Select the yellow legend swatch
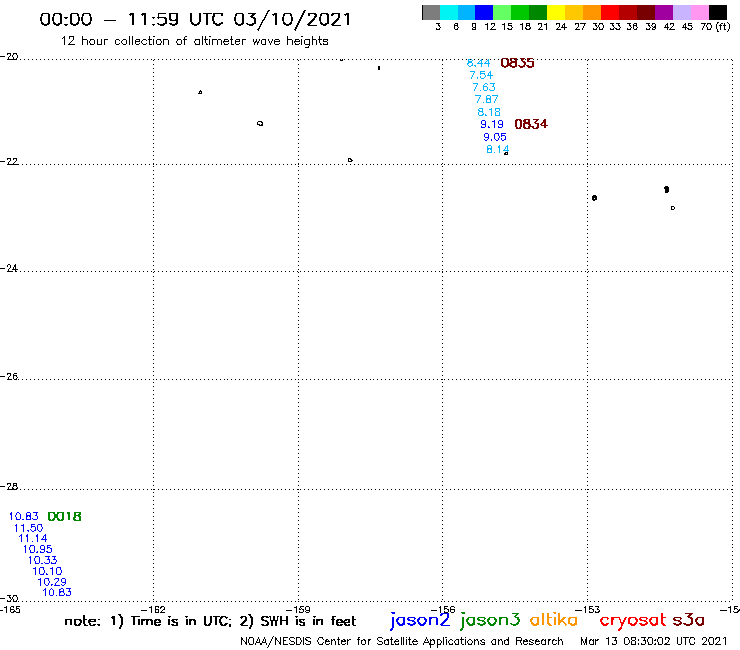Viewport: 740px width, 650px height. (x=556, y=12)
